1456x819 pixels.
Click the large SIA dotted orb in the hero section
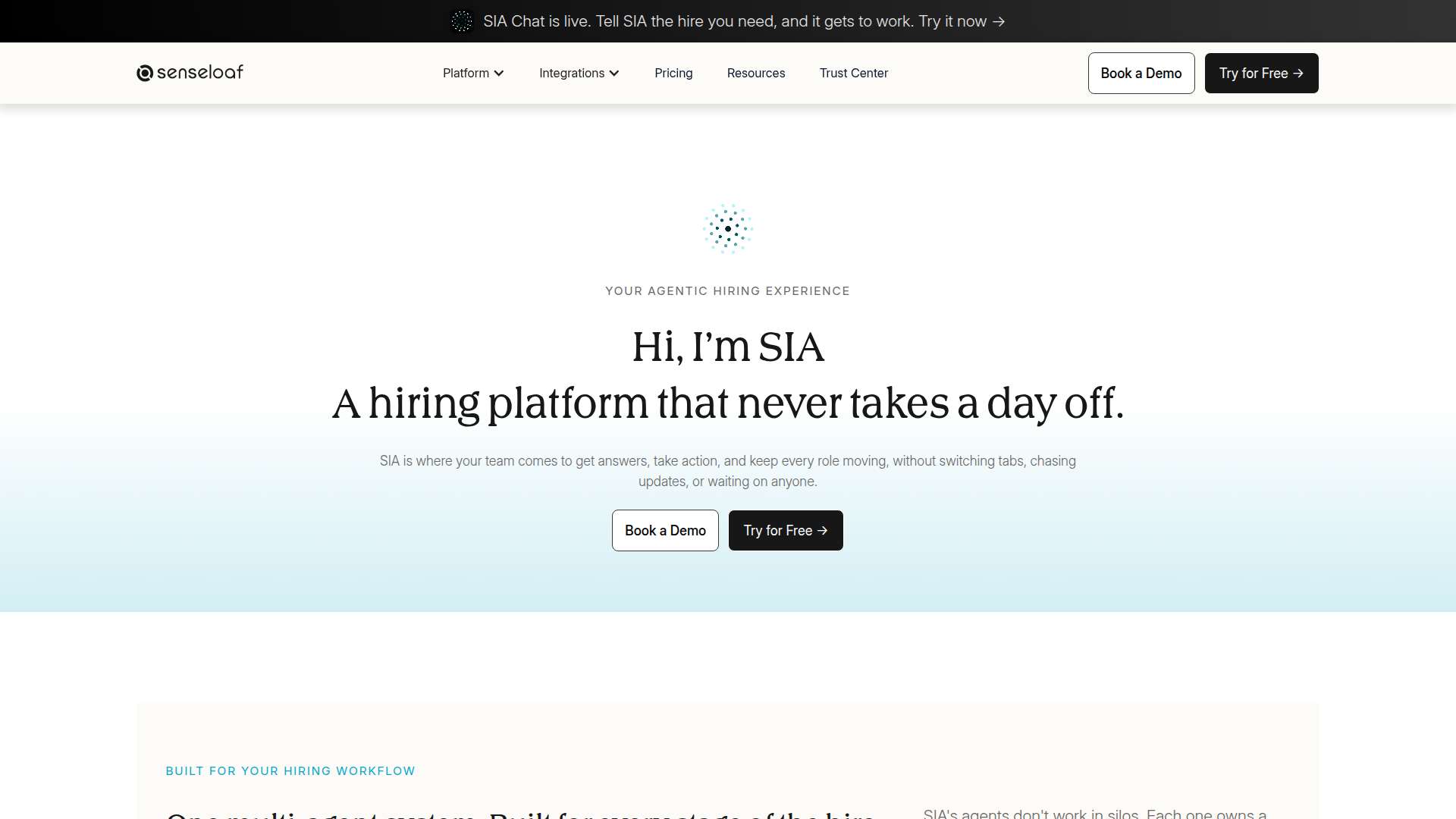click(x=728, y=228)
